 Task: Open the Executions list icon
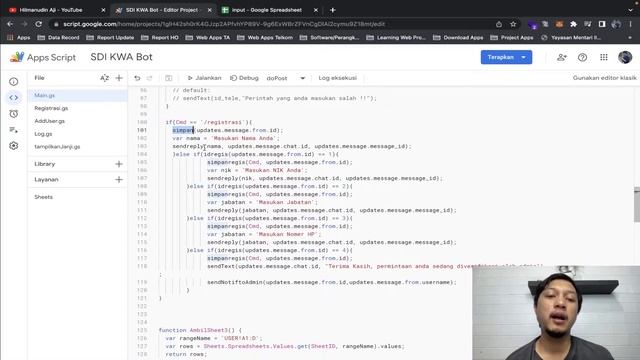tap(13, 130)
